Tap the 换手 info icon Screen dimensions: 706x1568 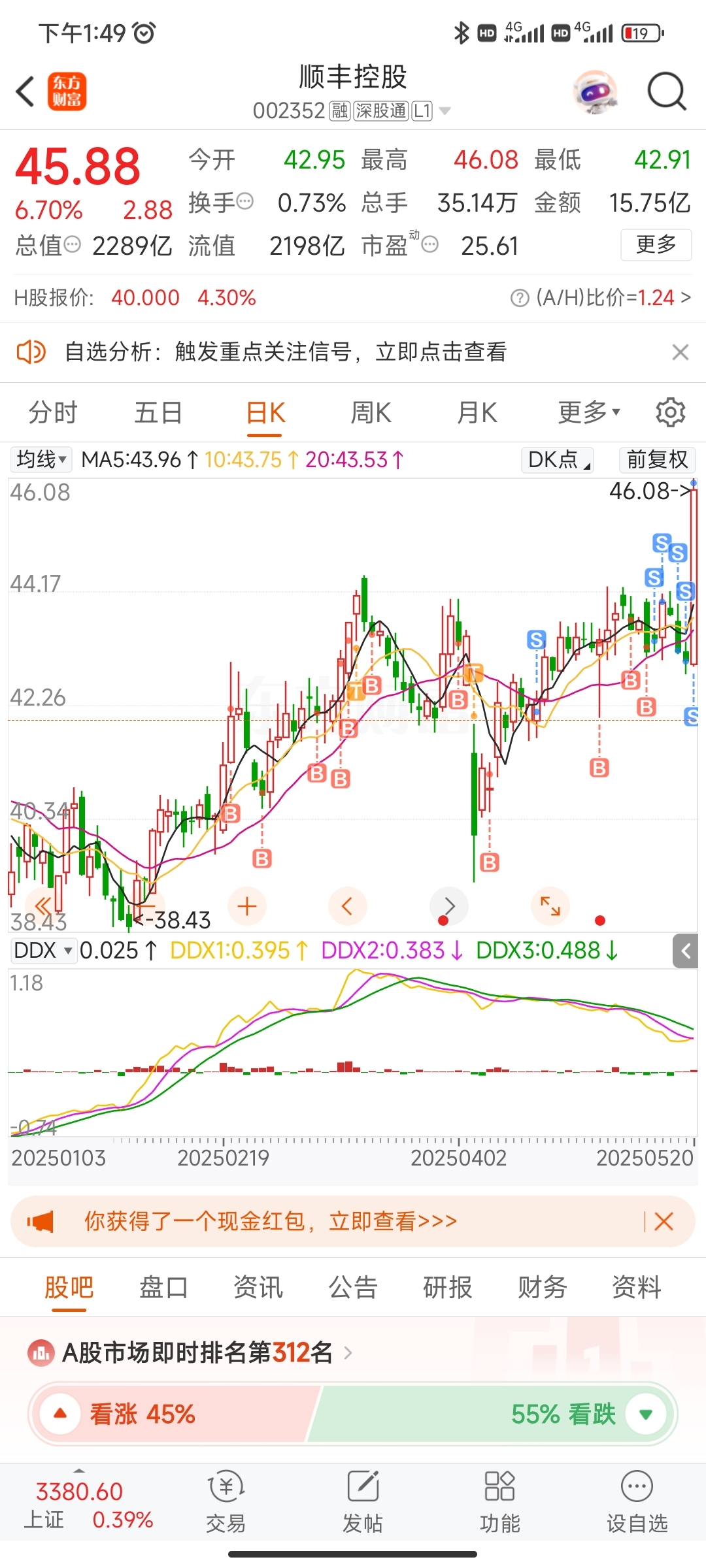point(244,201)
